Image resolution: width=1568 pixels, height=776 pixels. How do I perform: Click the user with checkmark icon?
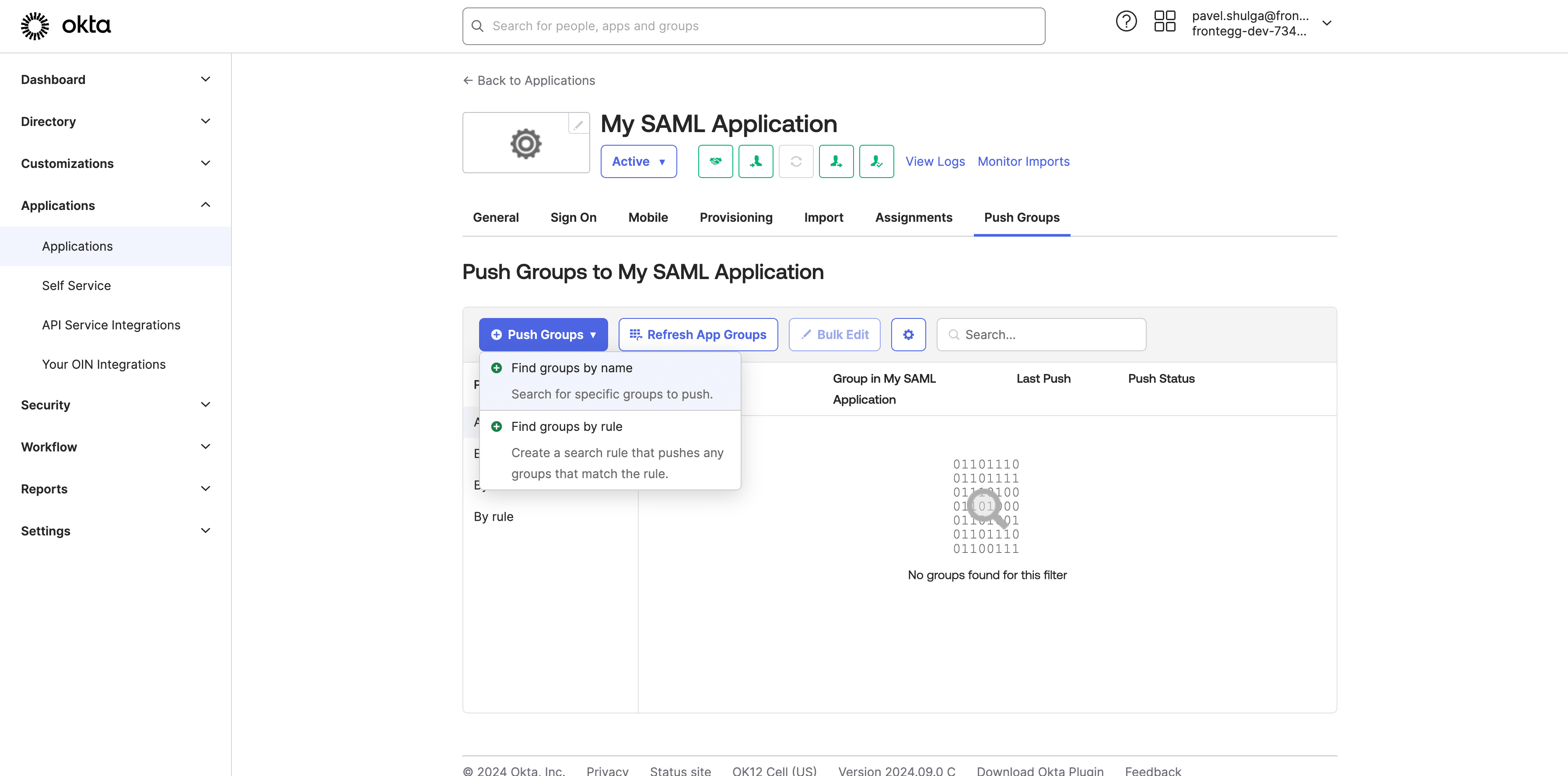[x=876, y=161]
